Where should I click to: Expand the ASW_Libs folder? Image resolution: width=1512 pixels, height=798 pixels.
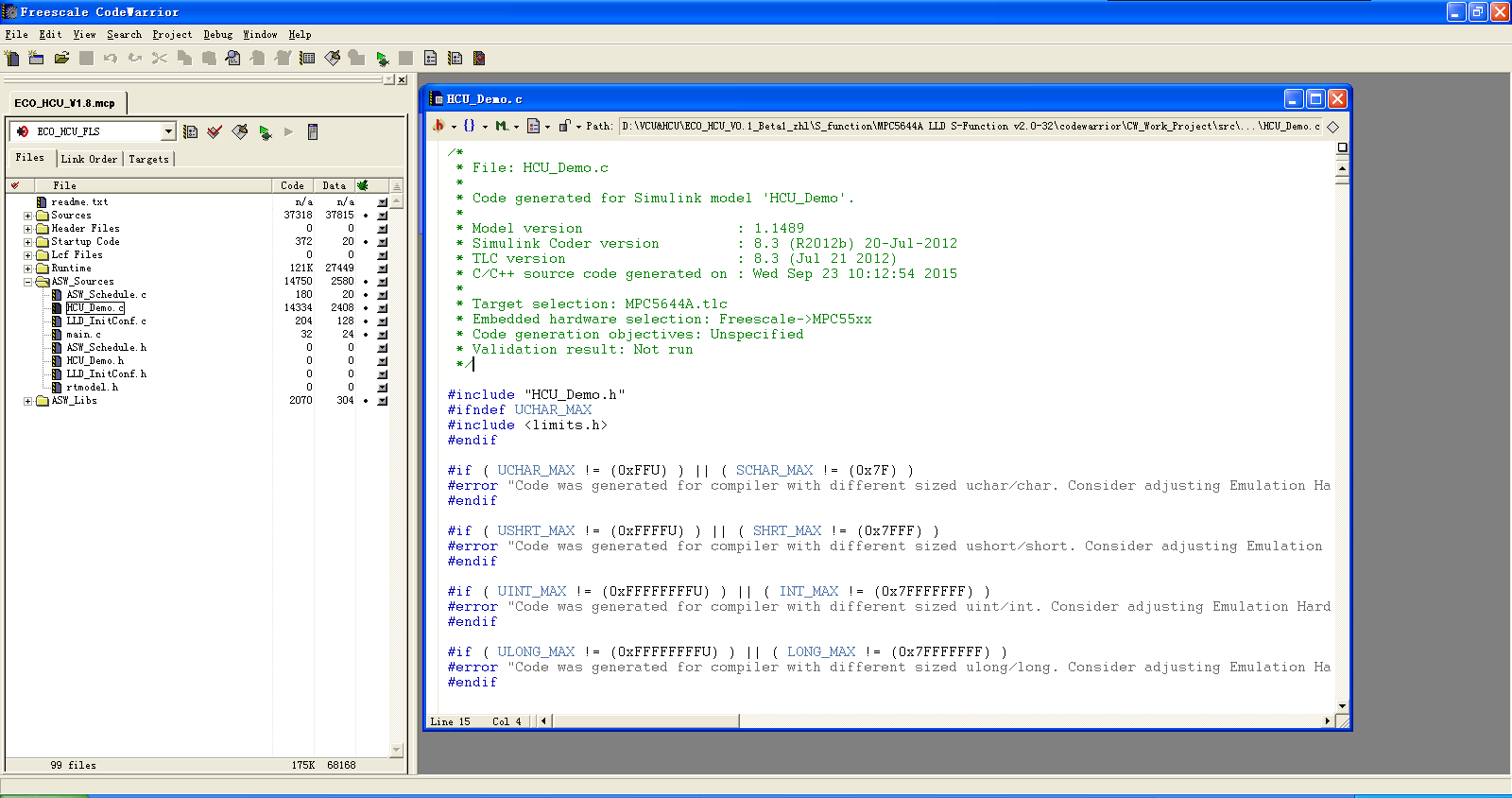27,401
